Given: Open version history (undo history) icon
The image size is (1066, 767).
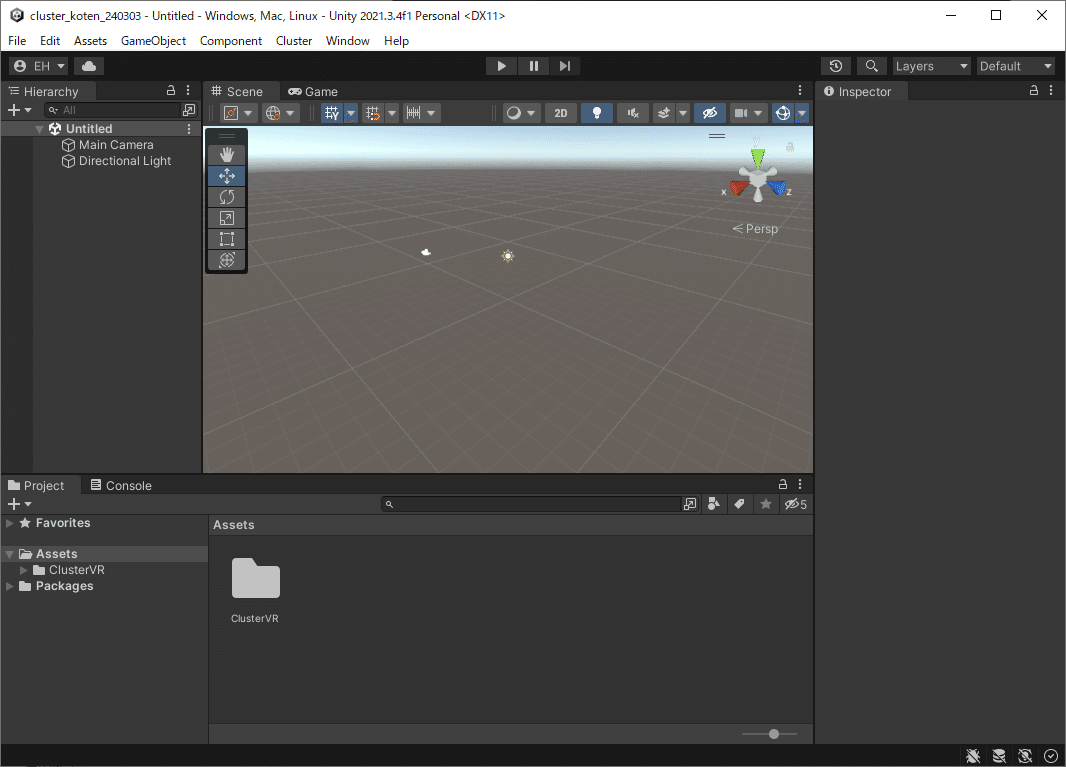Looking at the screenshot, I should click(836, 66).
